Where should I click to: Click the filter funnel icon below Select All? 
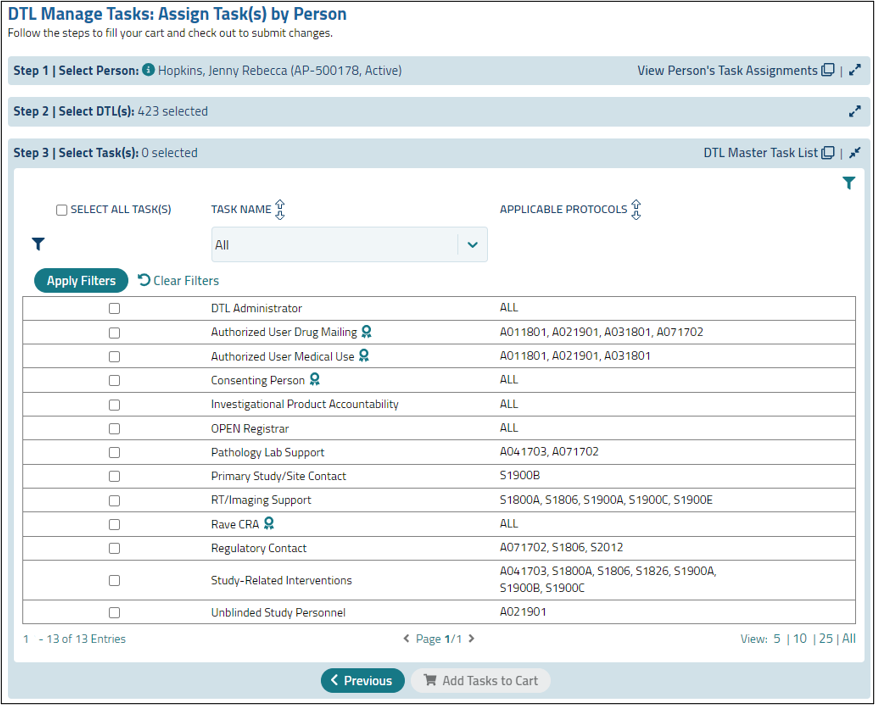[38, 244]
